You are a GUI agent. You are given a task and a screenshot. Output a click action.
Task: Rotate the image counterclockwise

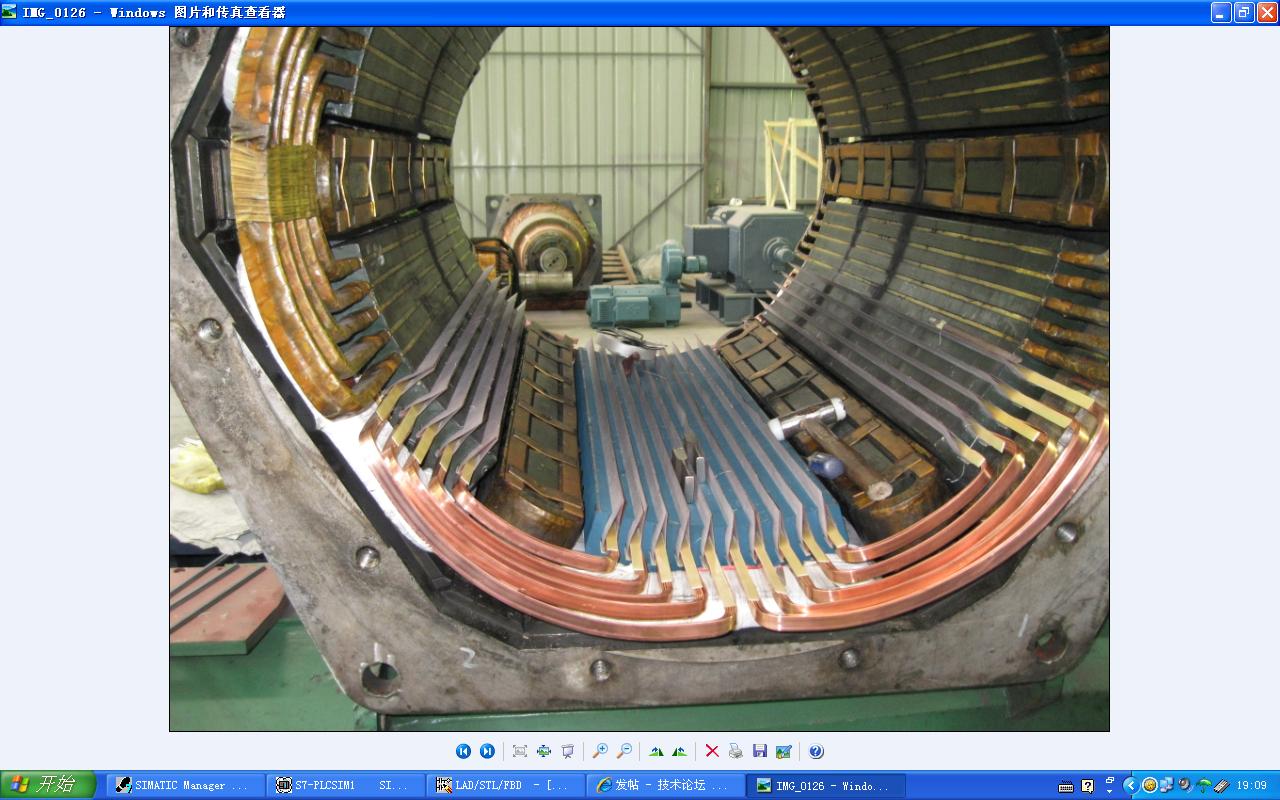(x=680, y=751)
